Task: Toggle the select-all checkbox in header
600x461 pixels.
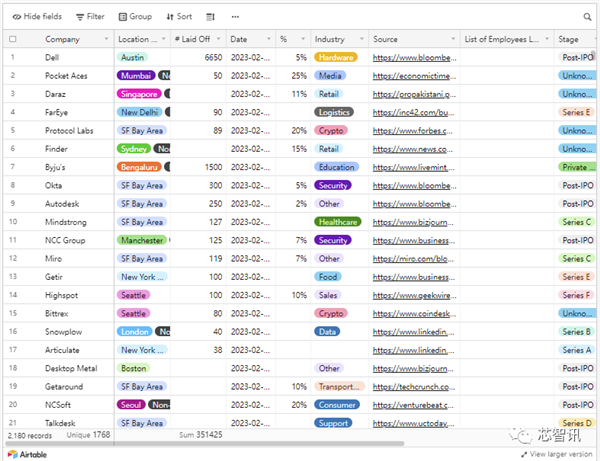Action: 13,39
